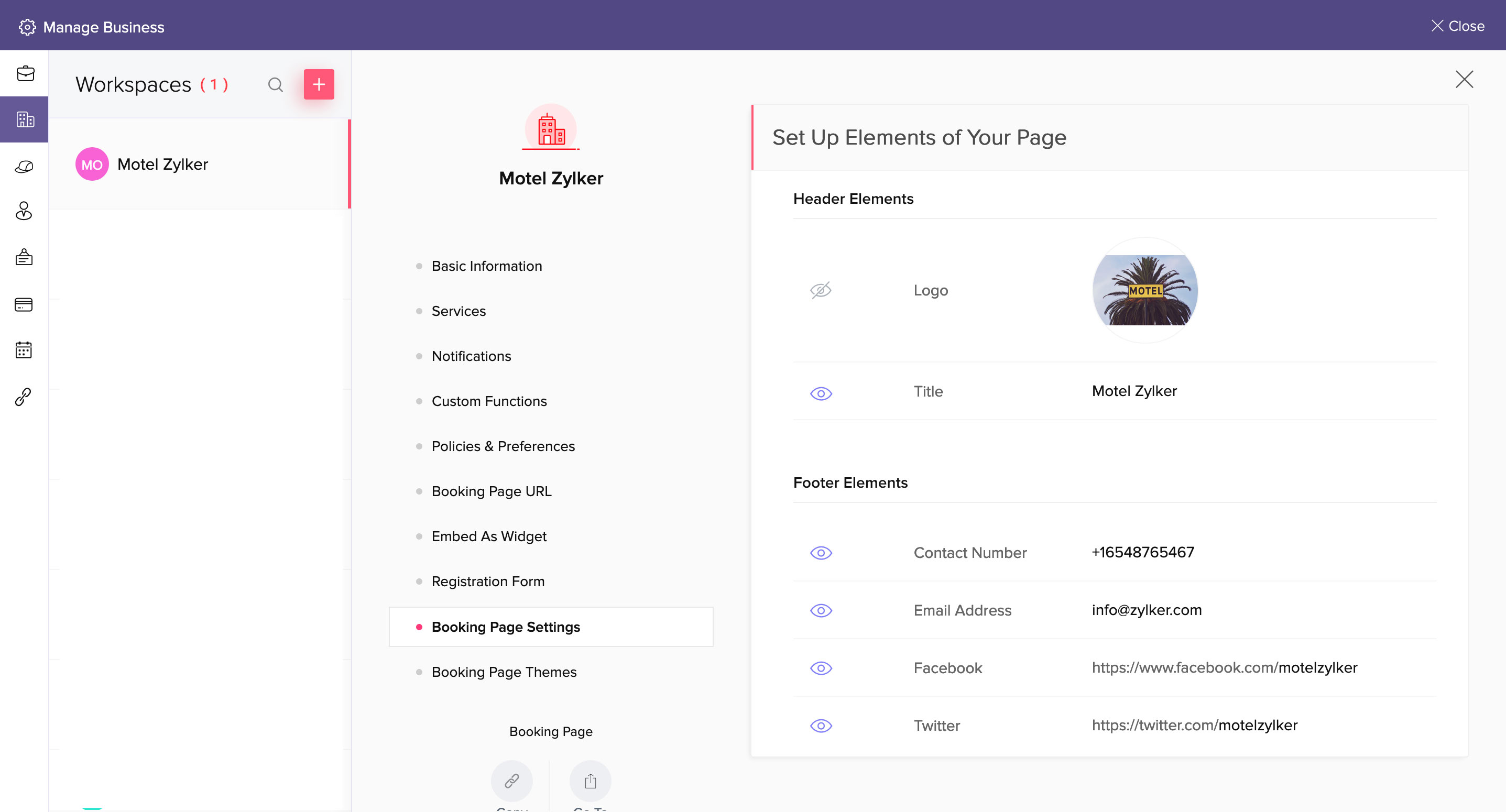Select Policies & Preferences menu item
The image size is (1506, 812).
503,446
